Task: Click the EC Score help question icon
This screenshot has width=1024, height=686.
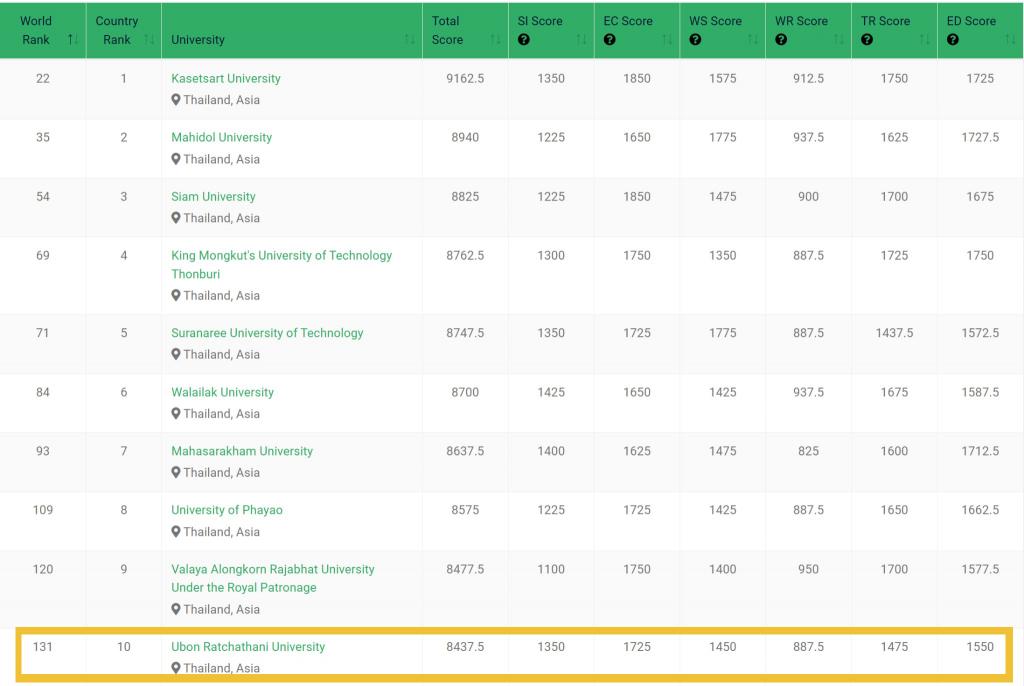Action: click(609, 40)
